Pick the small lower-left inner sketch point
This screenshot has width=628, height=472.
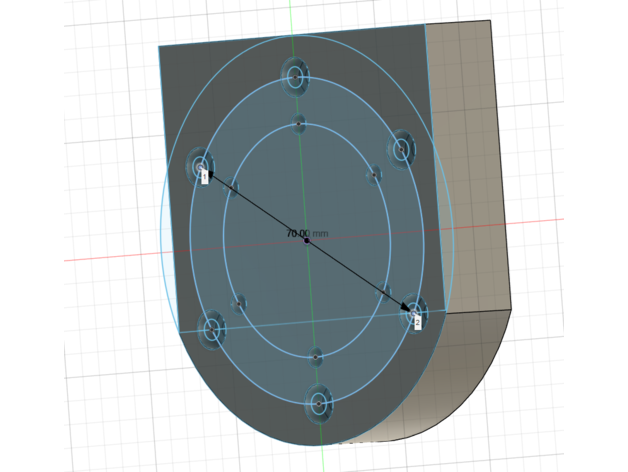click(238, 303)
